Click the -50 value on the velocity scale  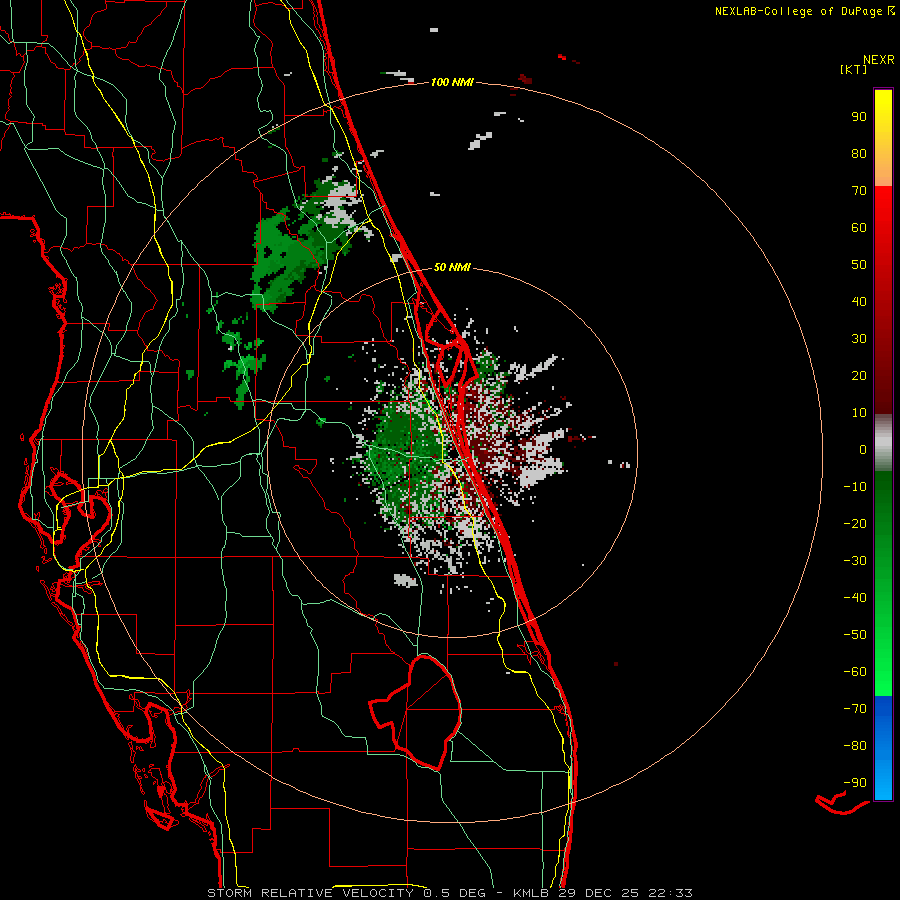coord(855,634)
